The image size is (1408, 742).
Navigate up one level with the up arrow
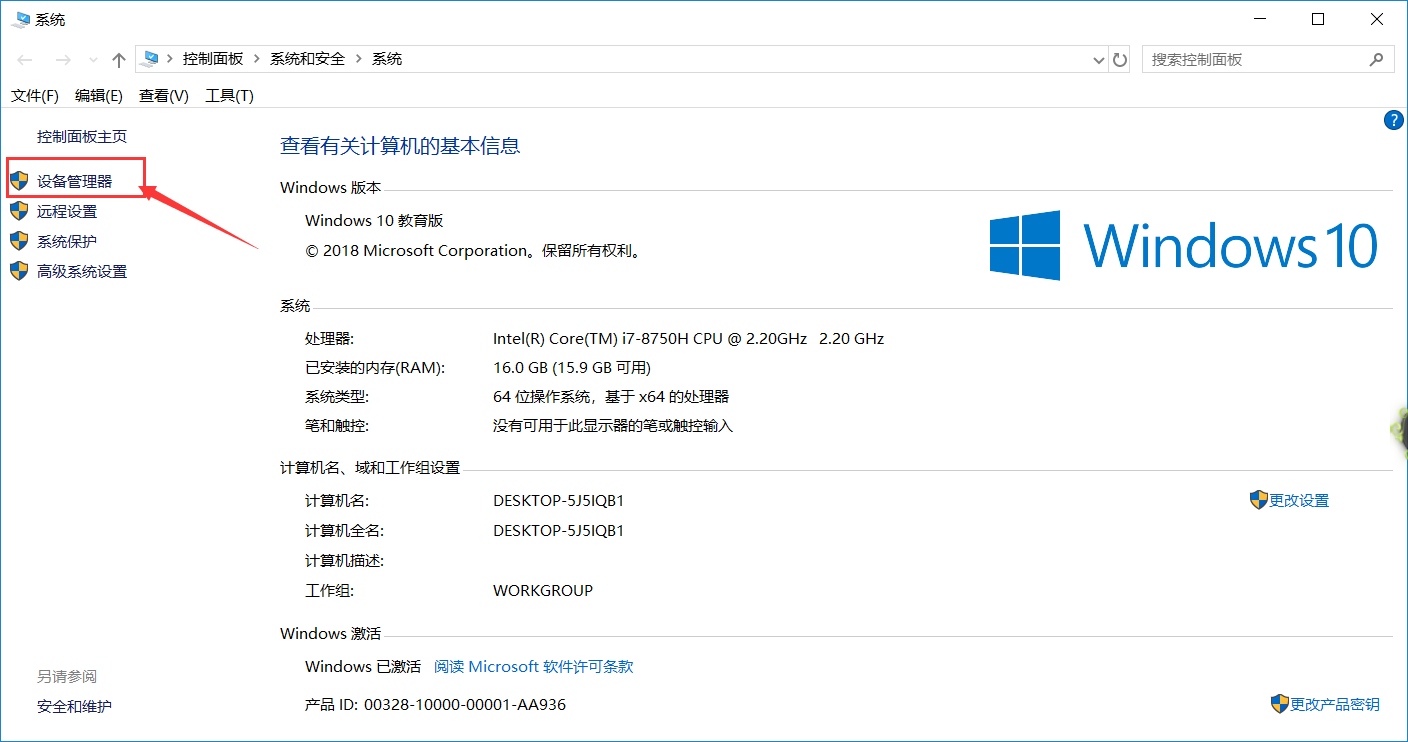click(118, 59)
